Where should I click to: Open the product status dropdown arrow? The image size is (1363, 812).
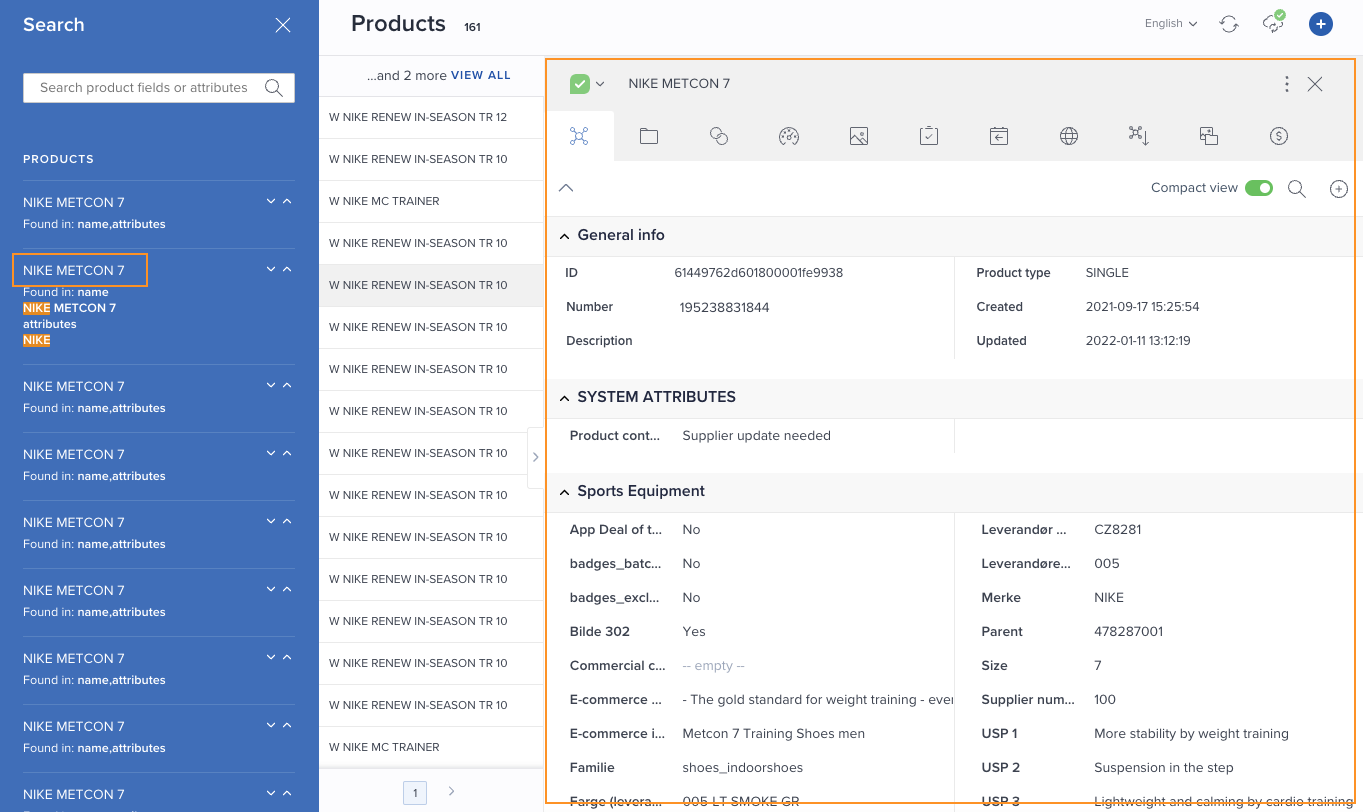600,84
